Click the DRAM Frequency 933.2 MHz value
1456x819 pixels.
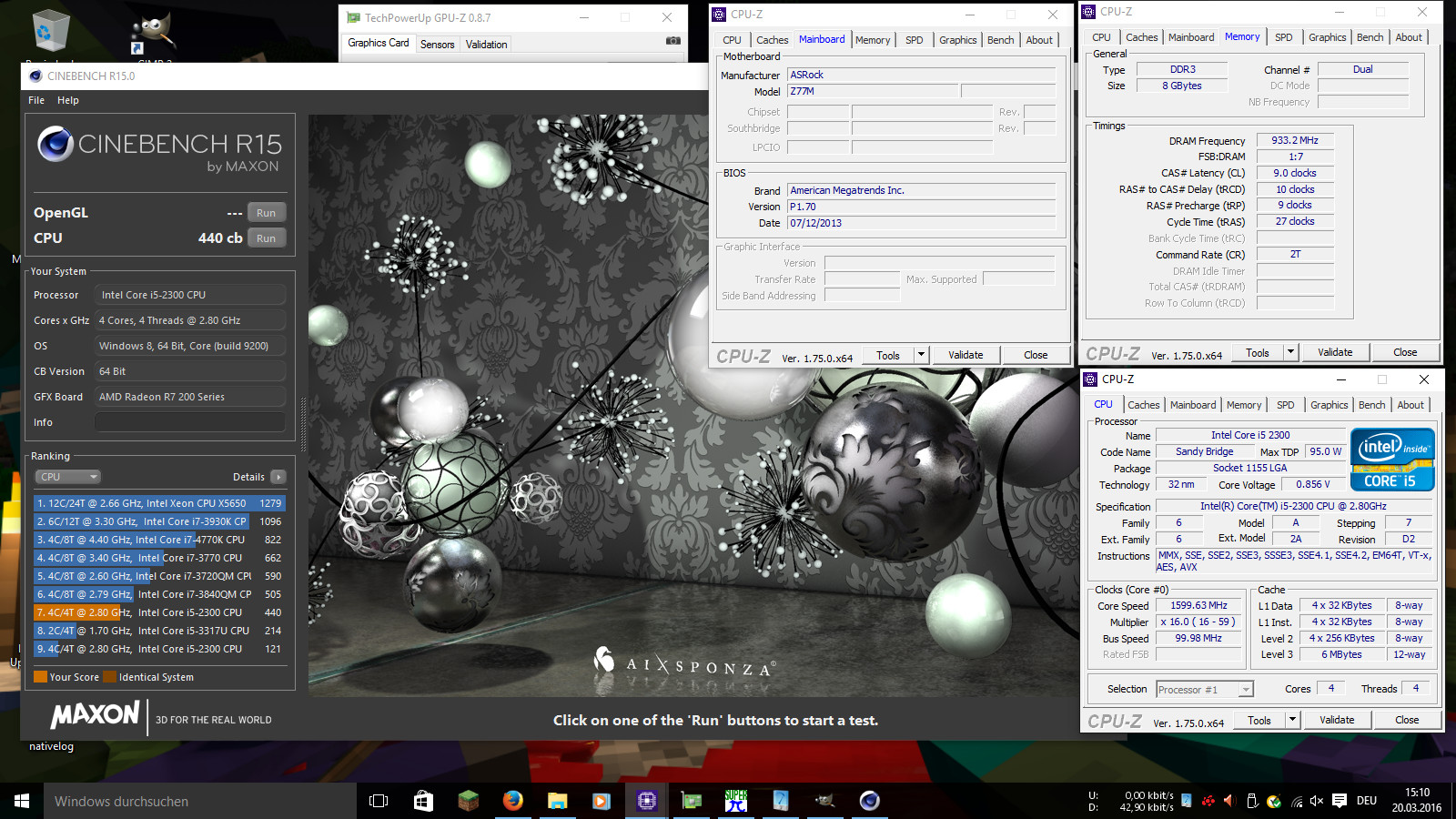coord(1295,140)
